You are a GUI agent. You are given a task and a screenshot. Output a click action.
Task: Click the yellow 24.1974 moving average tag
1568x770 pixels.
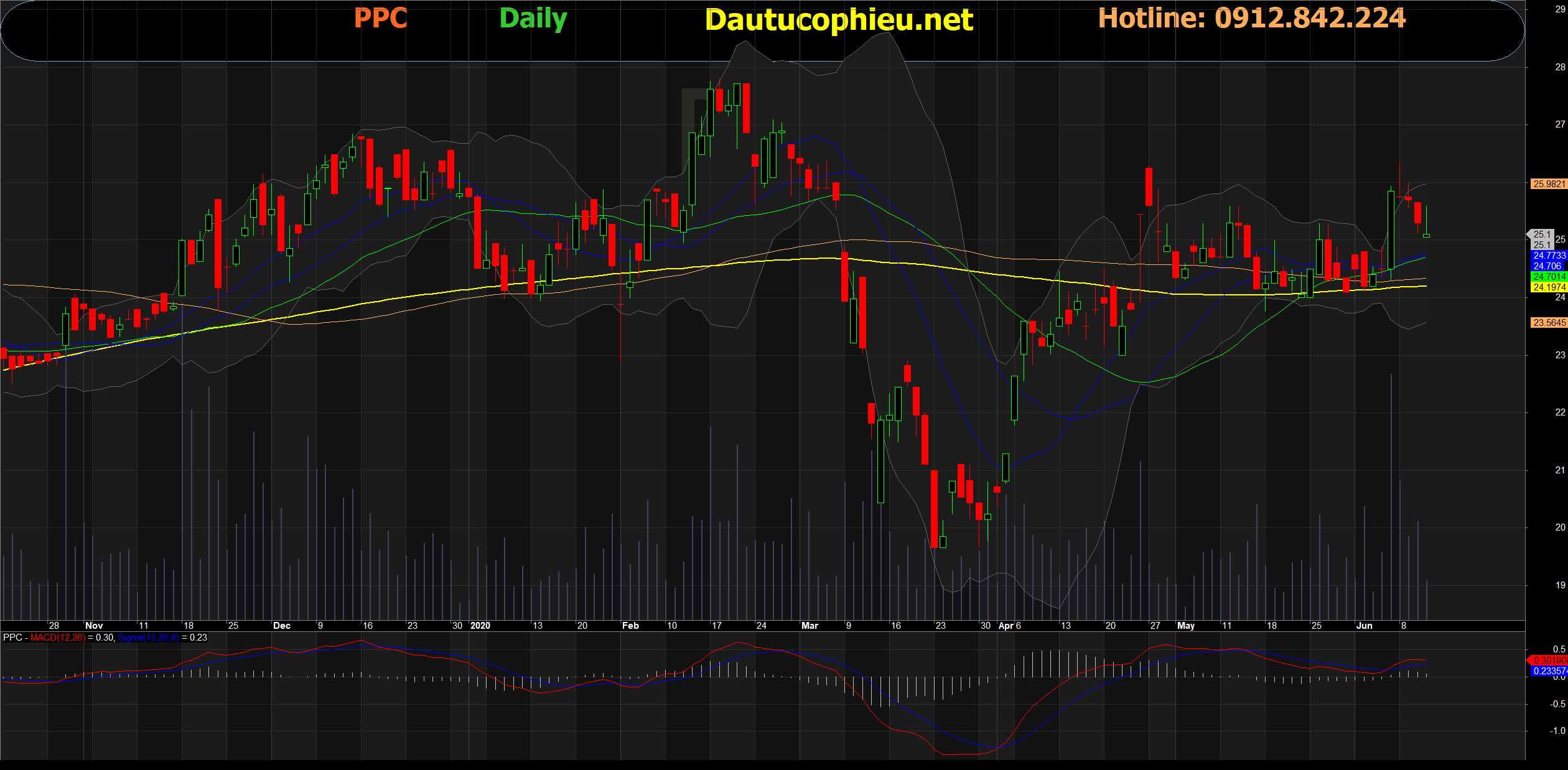pos(1548,287)
